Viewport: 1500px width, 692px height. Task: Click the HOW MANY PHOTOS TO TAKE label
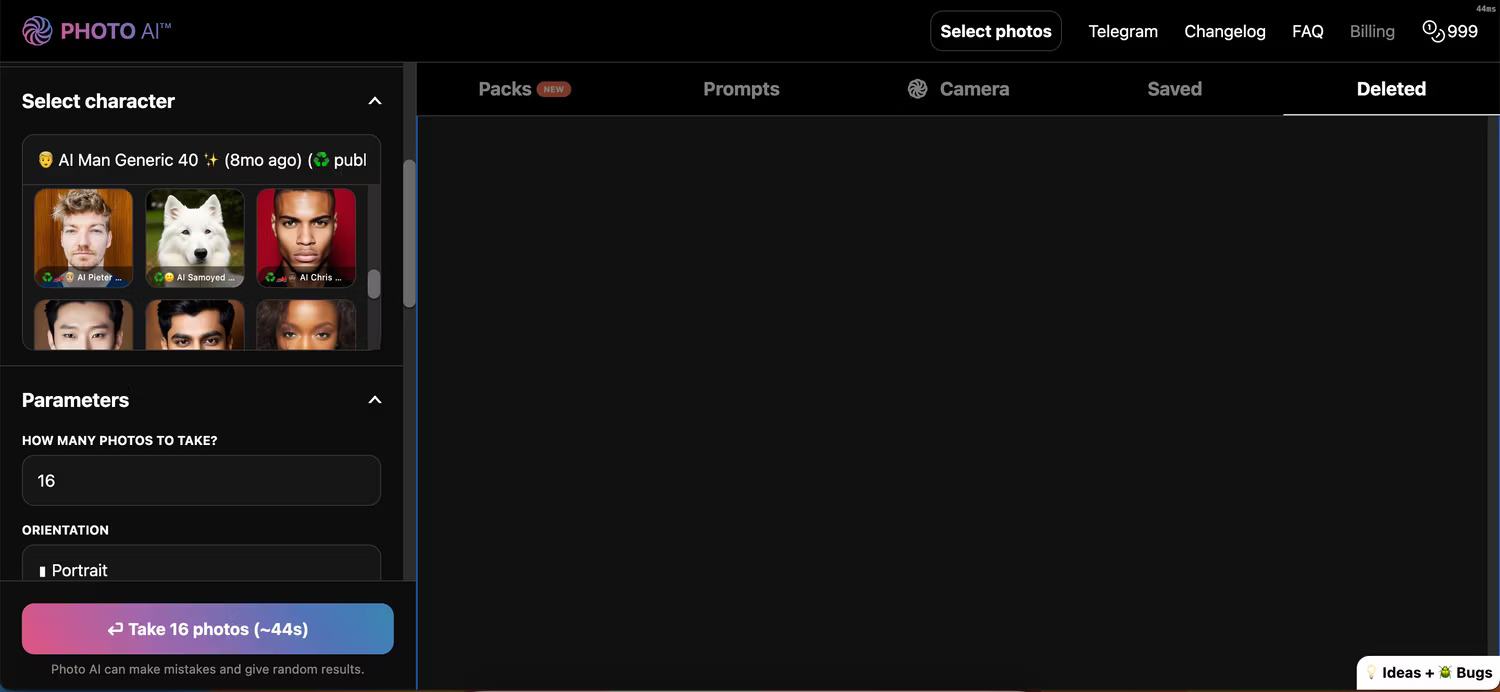(x=120, y=440)
